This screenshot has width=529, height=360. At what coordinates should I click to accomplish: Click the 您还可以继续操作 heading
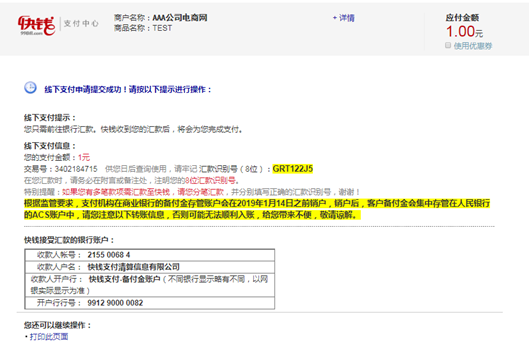pos(57,325)
